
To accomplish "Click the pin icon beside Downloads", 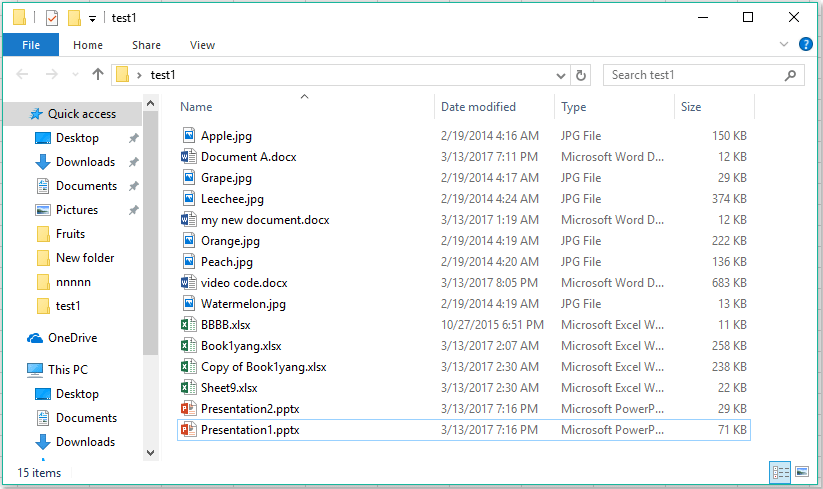I will (133, 162).
